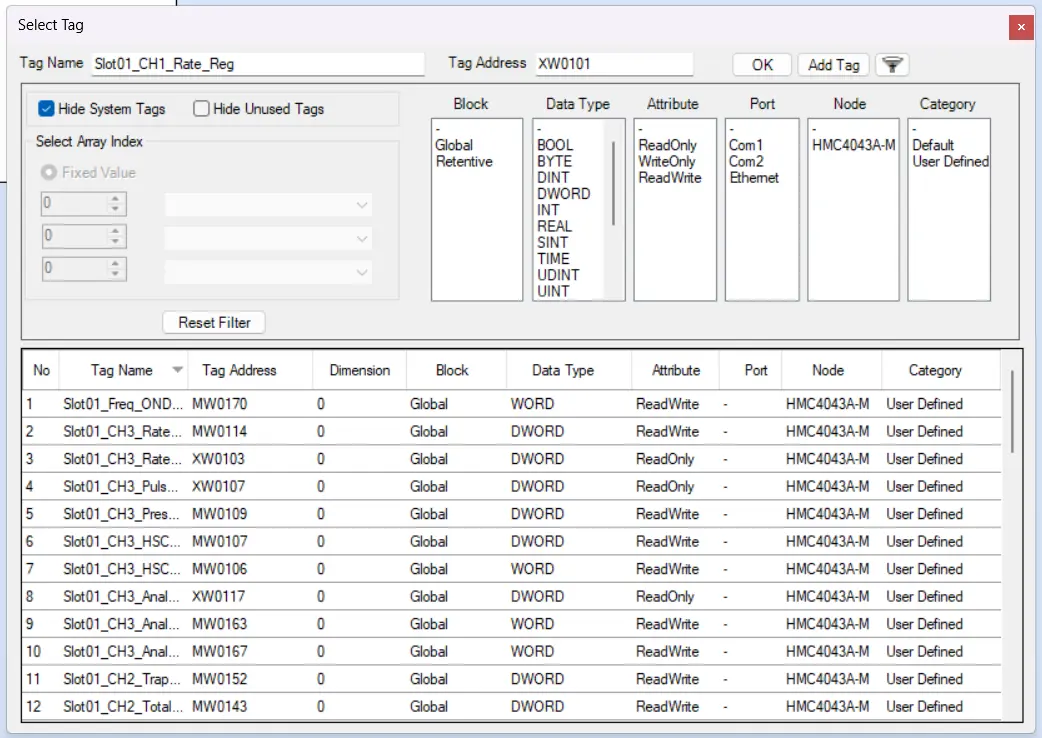Viewport: 1042px width, 738px height.
Task: Select BOOL in Data Type filter
Action: (555, 145)
